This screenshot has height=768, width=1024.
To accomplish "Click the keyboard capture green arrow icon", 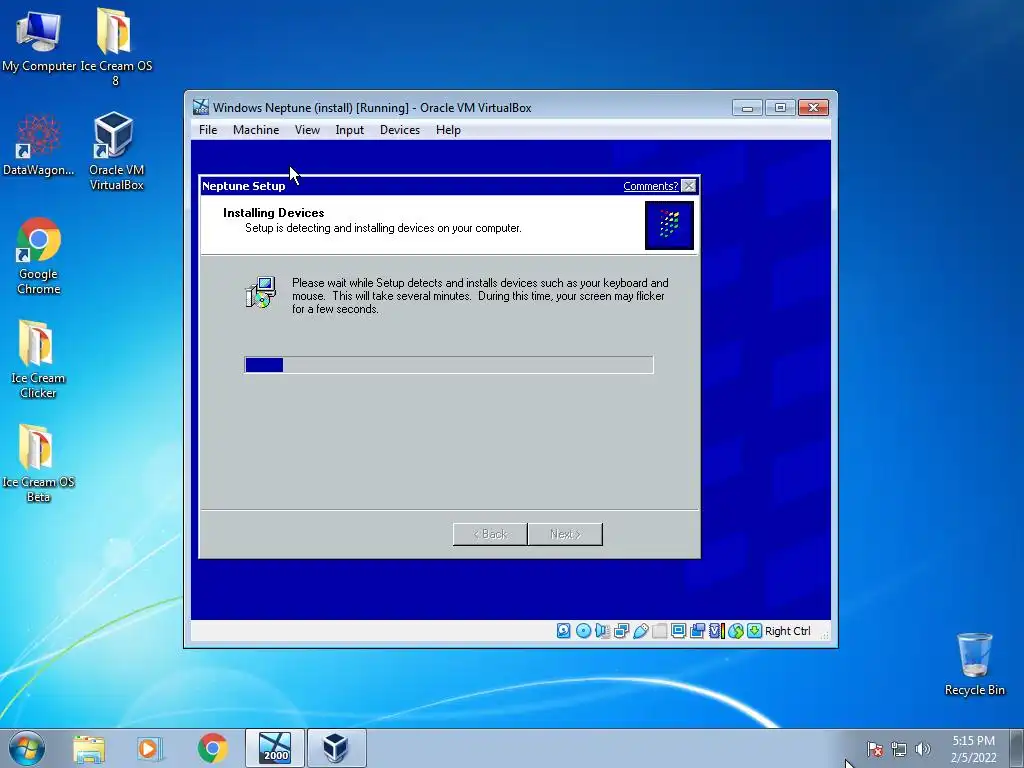I will [x=754, y=630].
